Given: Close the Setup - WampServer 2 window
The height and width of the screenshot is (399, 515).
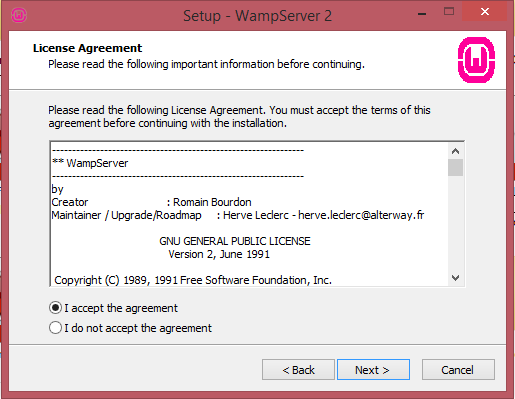Looking at the screenshot, I should (x=485, y=12).
